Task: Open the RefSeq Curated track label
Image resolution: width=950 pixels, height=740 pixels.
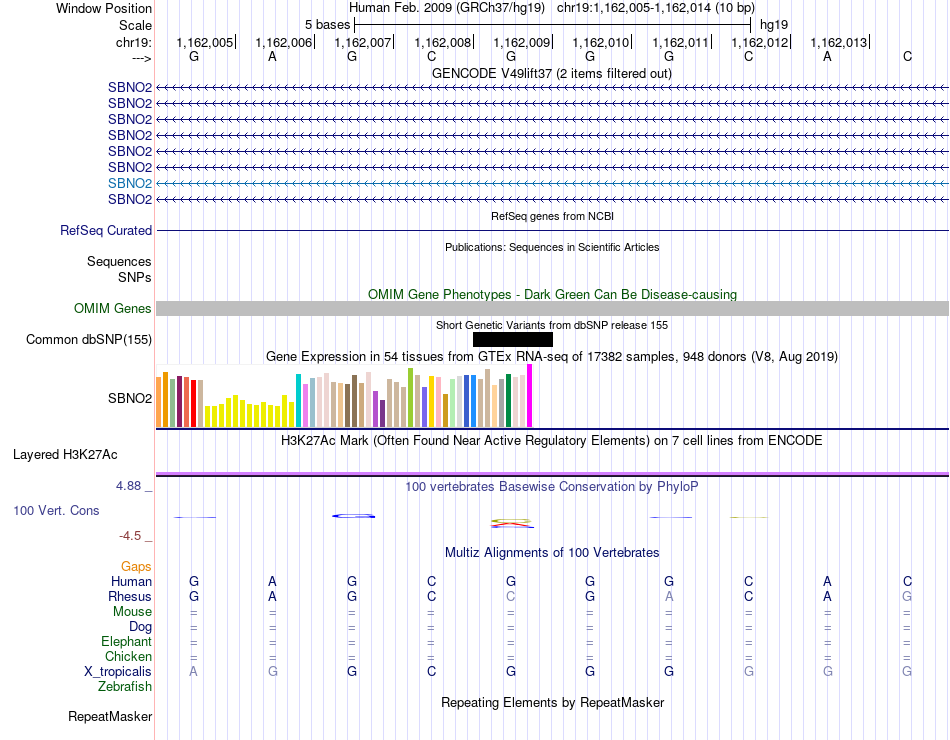Action: [106, 230]
